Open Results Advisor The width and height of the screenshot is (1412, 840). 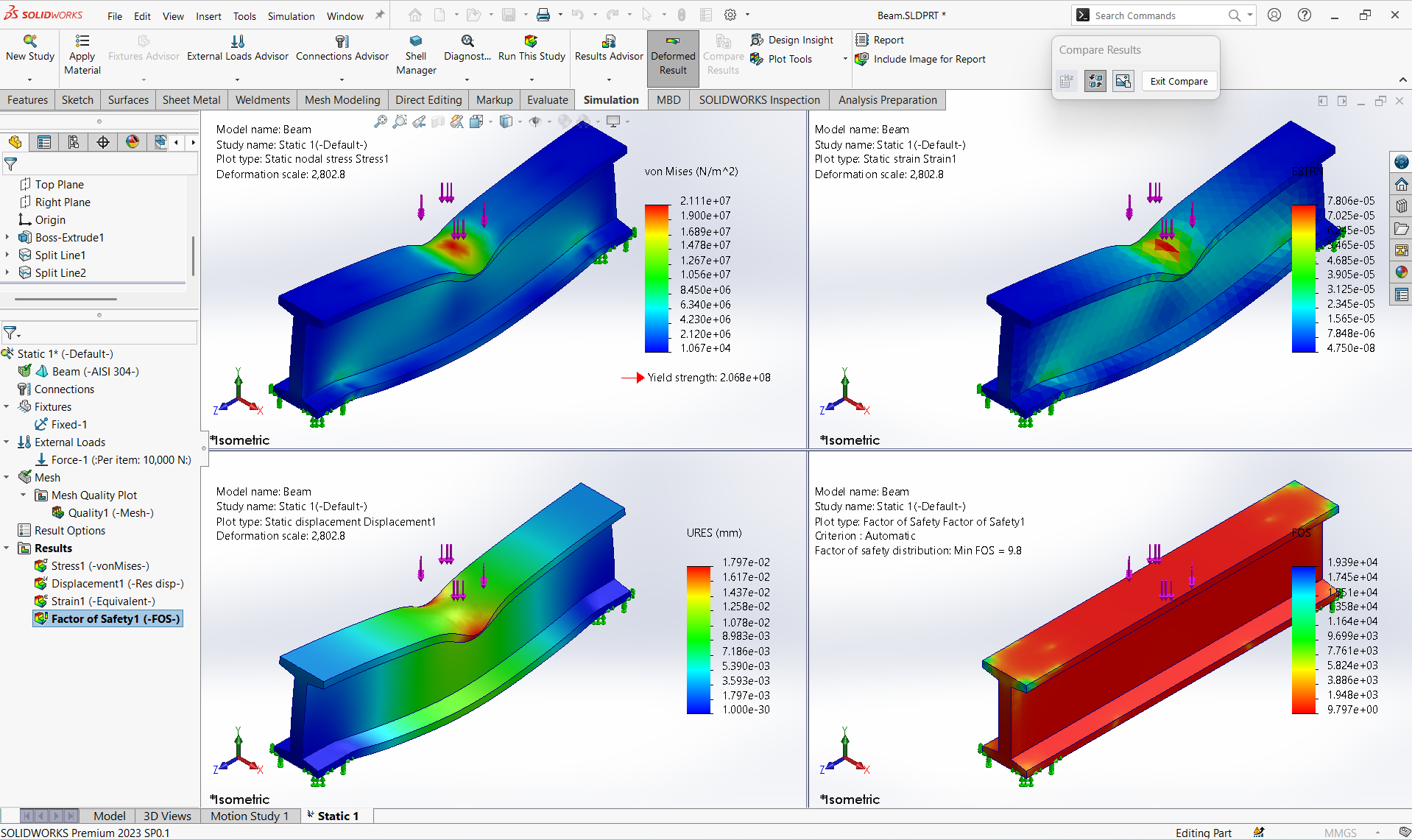pos(609,49)
